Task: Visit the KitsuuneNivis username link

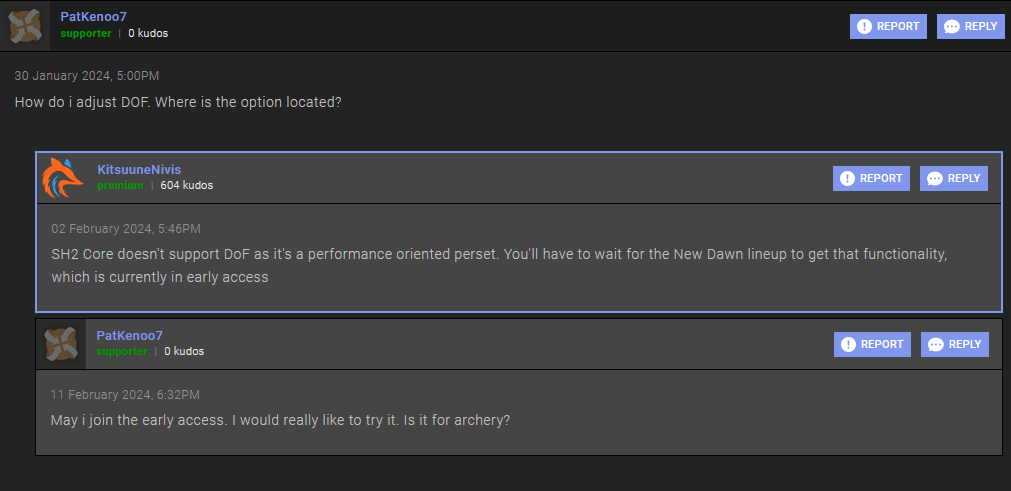Action: [x=139, y=169]
